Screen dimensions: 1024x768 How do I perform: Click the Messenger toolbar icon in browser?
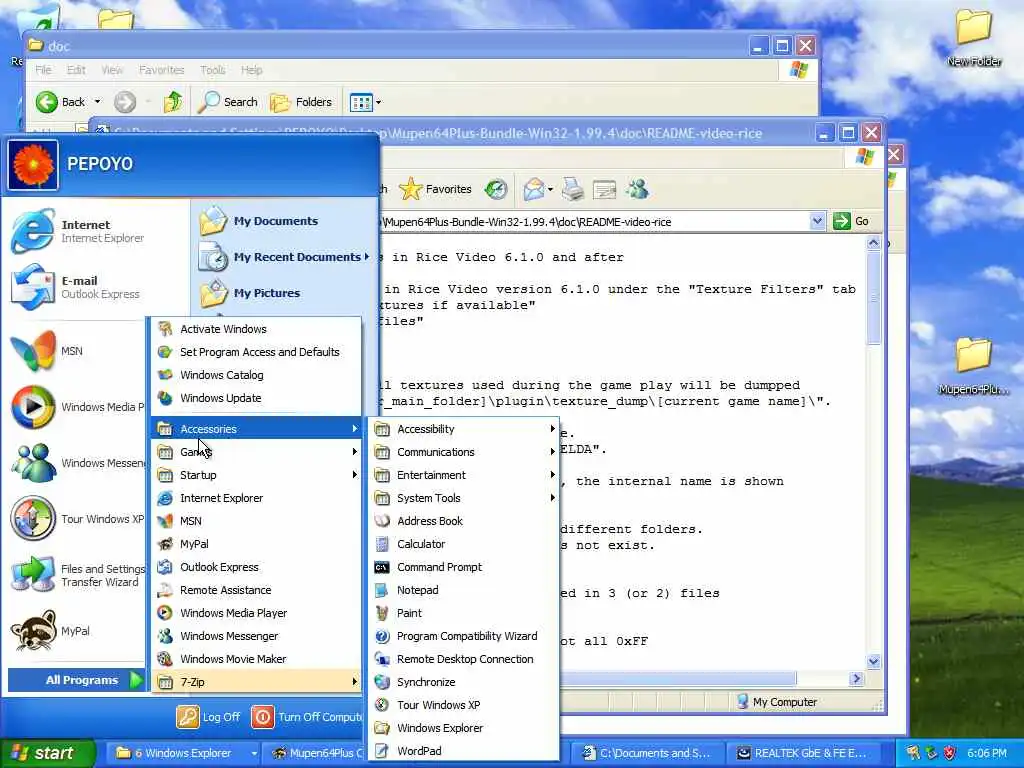[637, 189]
